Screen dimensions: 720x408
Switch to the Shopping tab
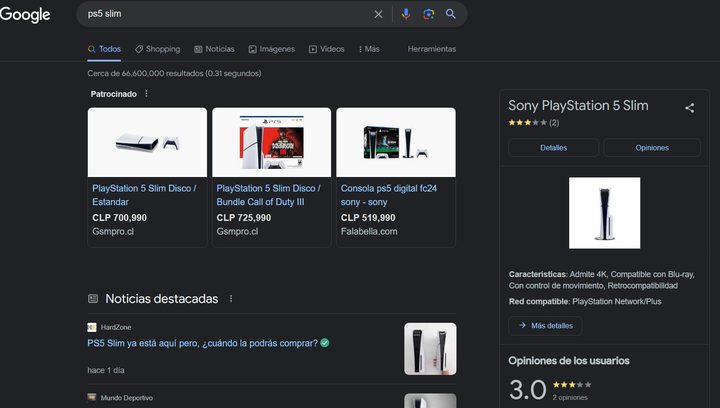157,49
